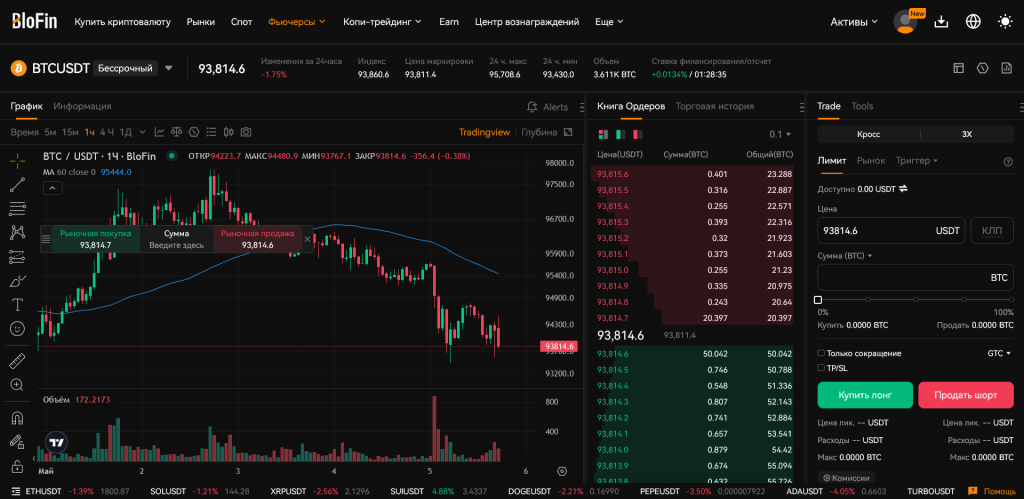Switch theme with sun icon
The image size is (1024, 499).
[x=1005, y=22]
